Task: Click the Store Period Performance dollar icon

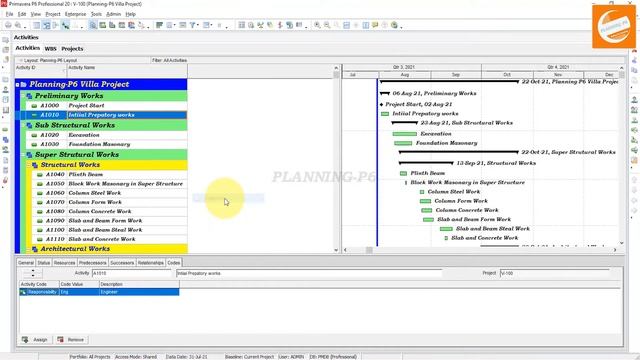Action: pos(280,25)
